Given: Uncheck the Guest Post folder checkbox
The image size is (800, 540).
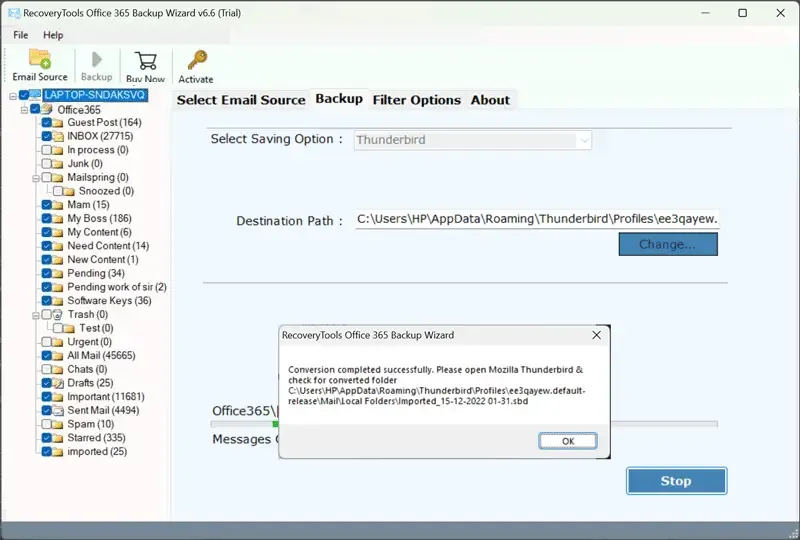Looking at the screenshot, I should pos(46,123).
